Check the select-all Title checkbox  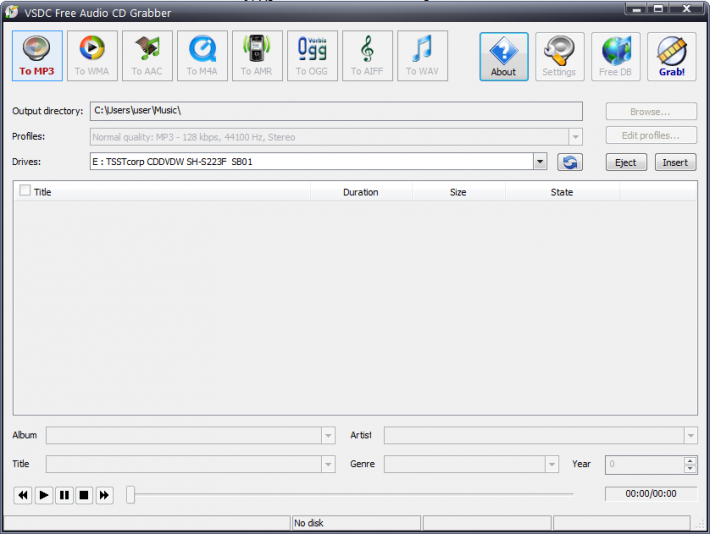25,191
